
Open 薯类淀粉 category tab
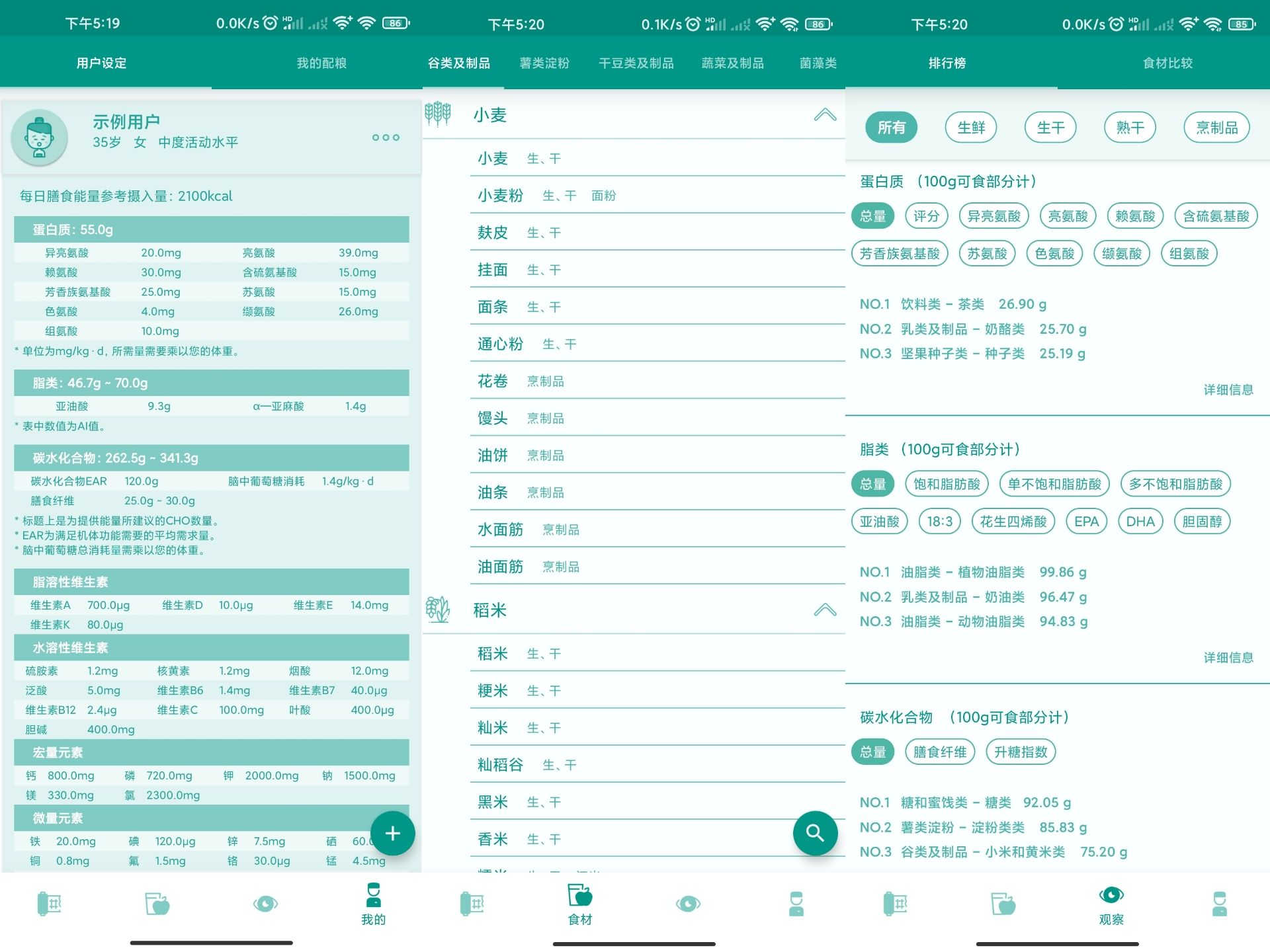tap(544, 63)
